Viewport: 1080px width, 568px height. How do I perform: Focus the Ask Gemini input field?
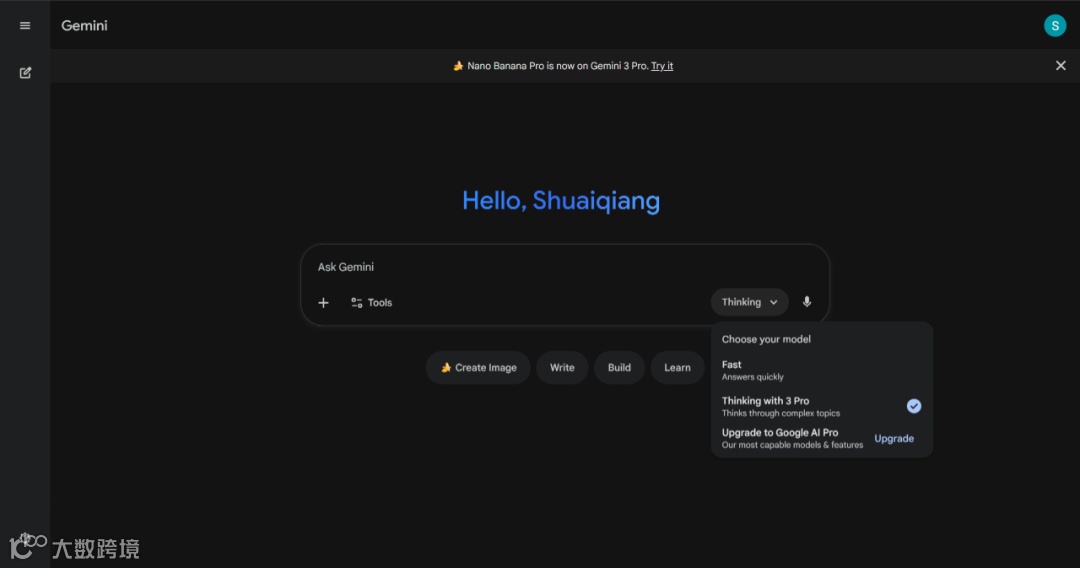(x=565, y=267)
